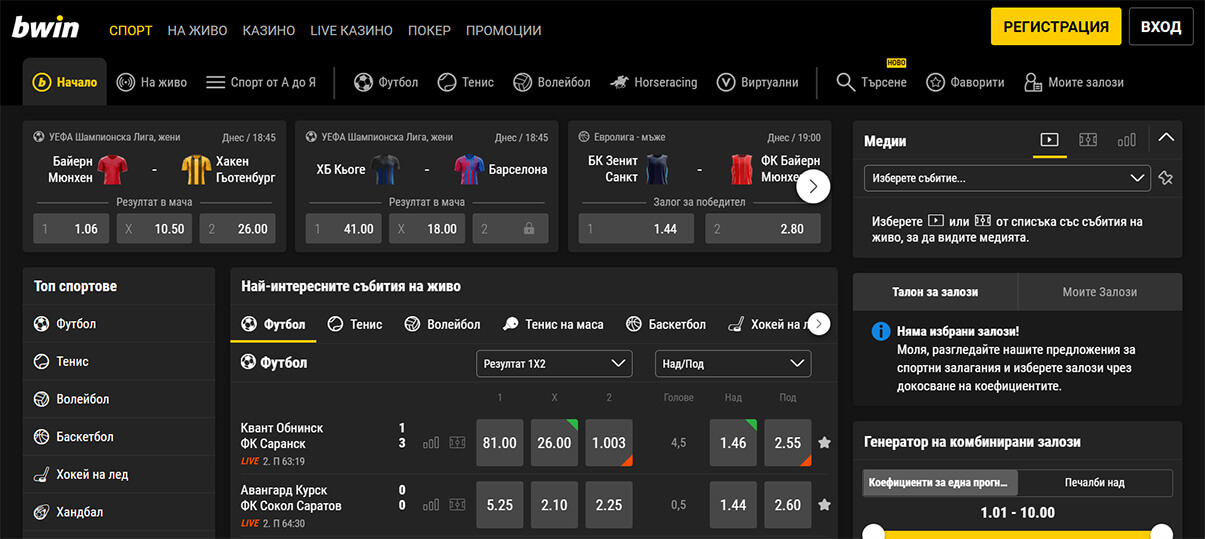Image resolution: width=1205 pixels, height=539 pixels.
Task: Select pitch visualization icon in Медии panel
Action: tap(1088, 141)
